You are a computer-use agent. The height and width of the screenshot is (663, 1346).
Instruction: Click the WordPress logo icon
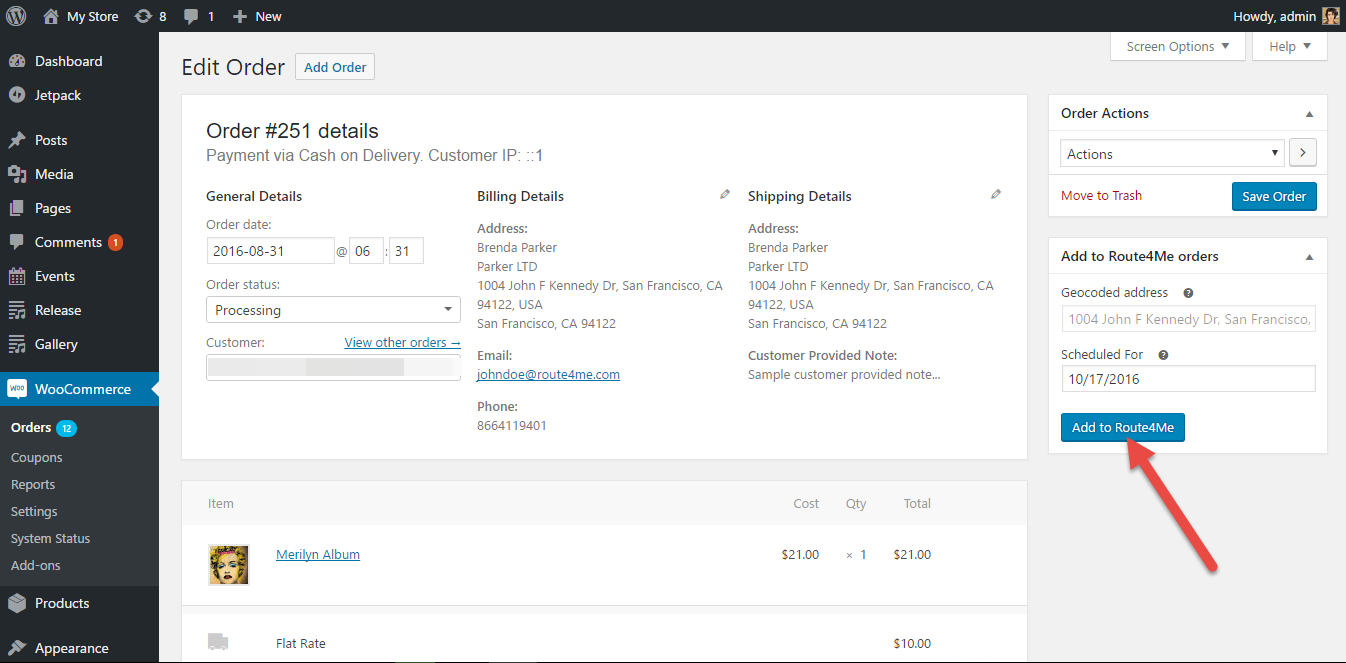[x=16, y=16]
